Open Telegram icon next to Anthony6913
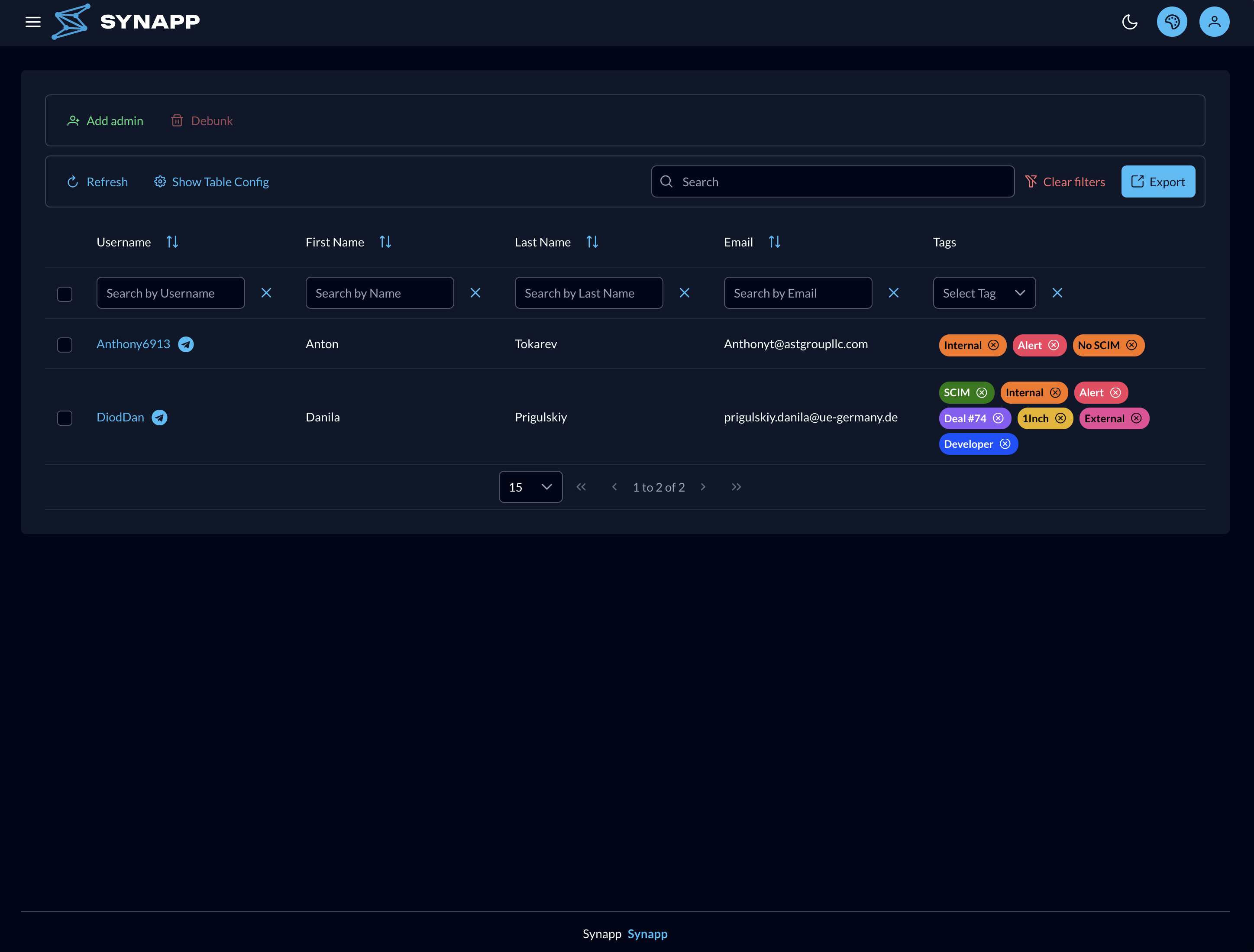 [x=186, y=344]
